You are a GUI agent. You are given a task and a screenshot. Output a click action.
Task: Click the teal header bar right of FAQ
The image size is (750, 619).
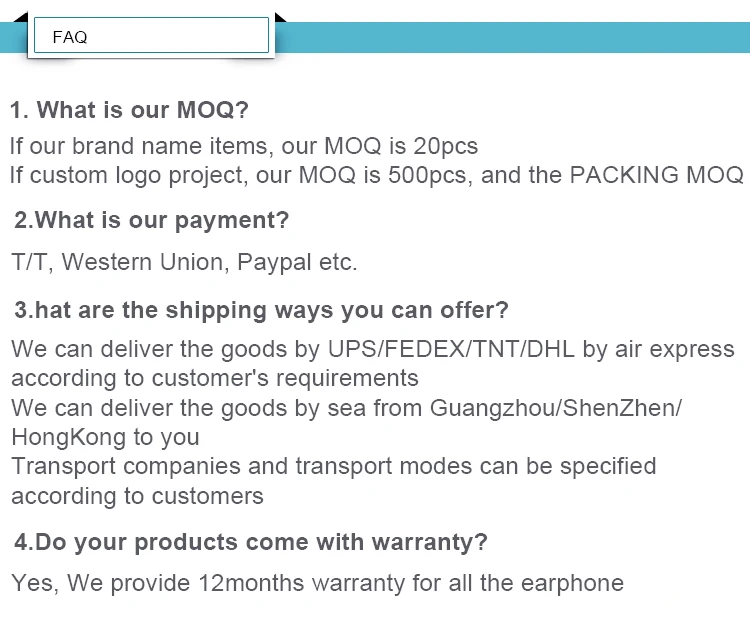pyautogui.click(x=510, y=37)
